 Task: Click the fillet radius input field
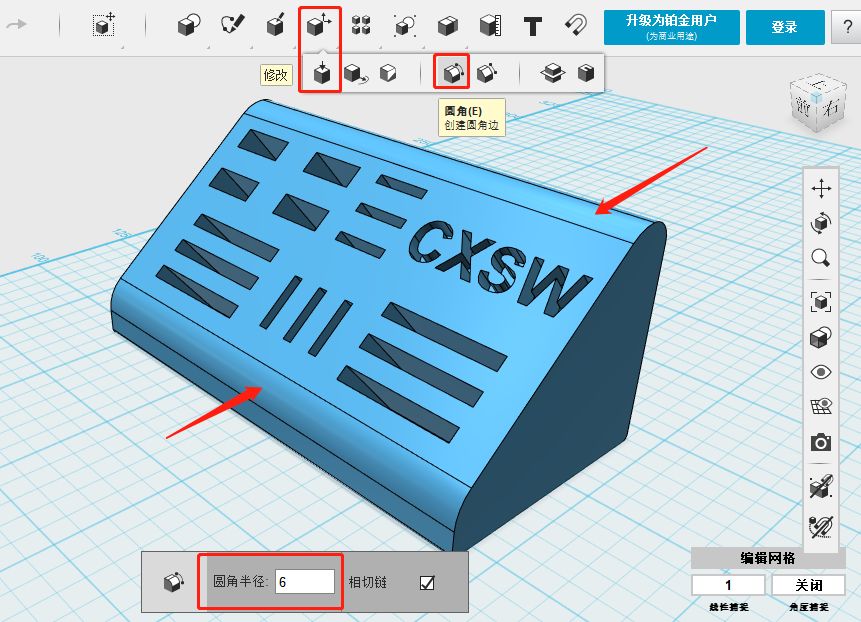(x=305, y=582)
